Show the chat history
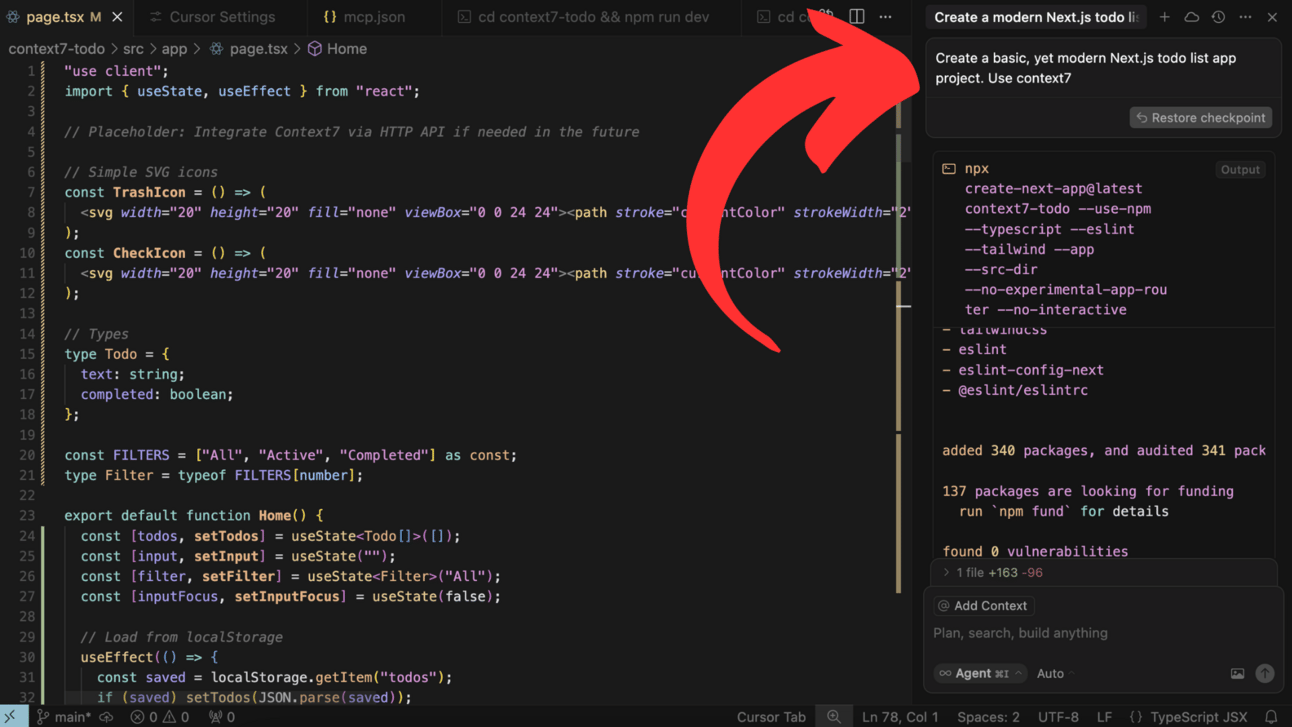The width and height of the screenshot is (1292, 727). [1218, 17]
